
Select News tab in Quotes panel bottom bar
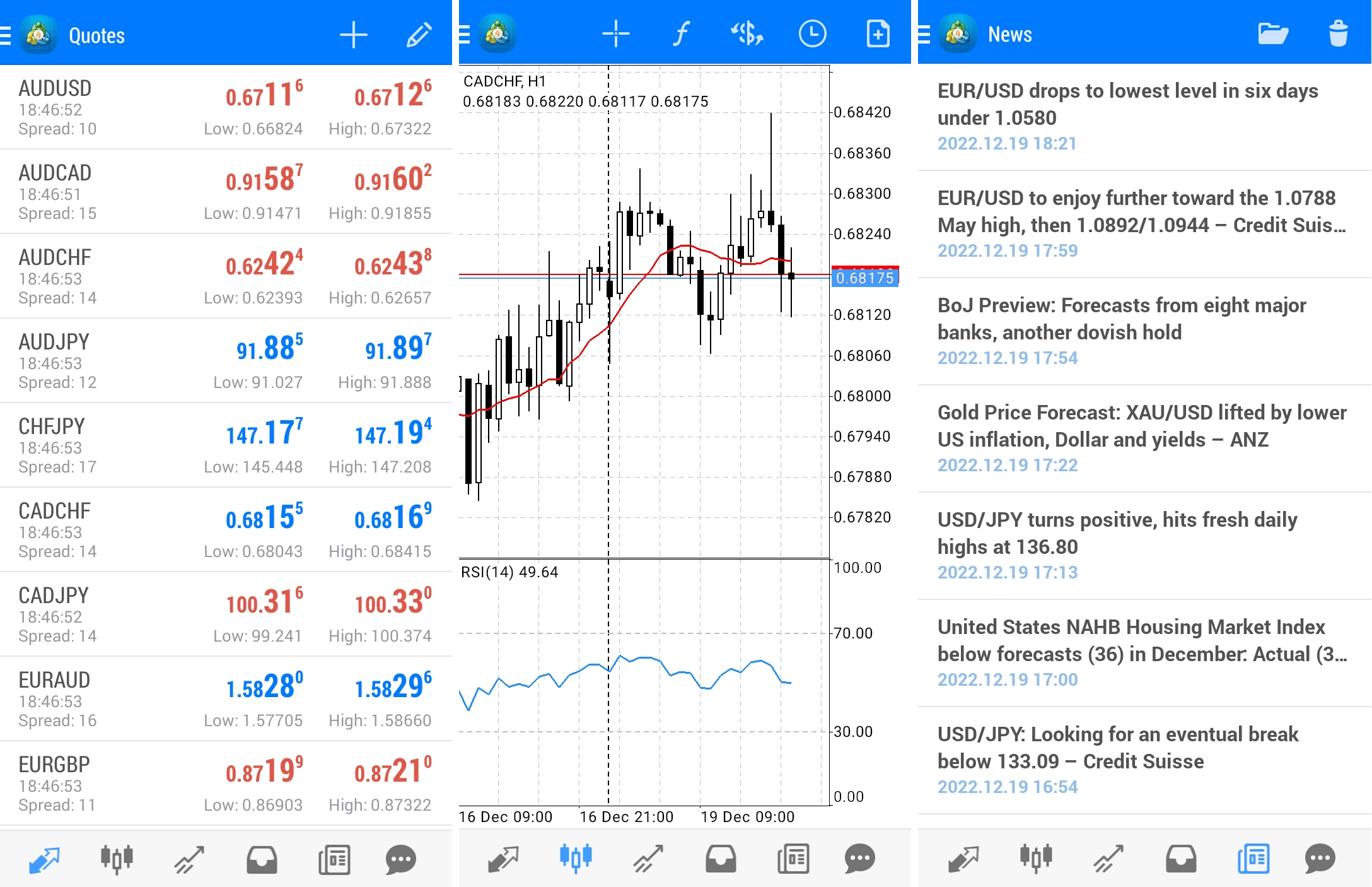pyautogui.click(x=334, y=859)
